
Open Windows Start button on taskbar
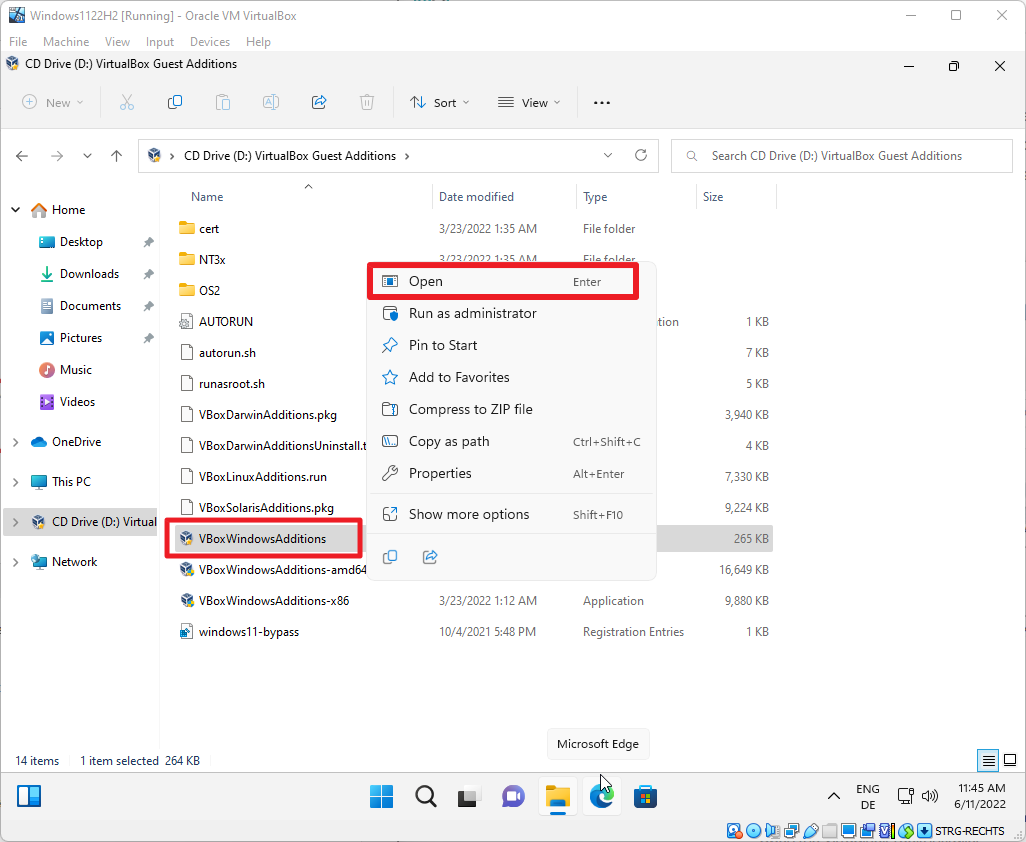click(381, 796)
